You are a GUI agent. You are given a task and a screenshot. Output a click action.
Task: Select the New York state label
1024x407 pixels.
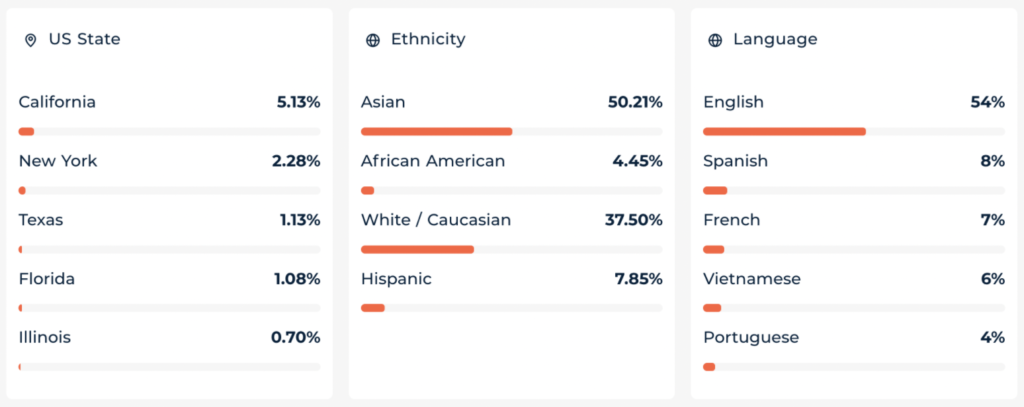58,161
